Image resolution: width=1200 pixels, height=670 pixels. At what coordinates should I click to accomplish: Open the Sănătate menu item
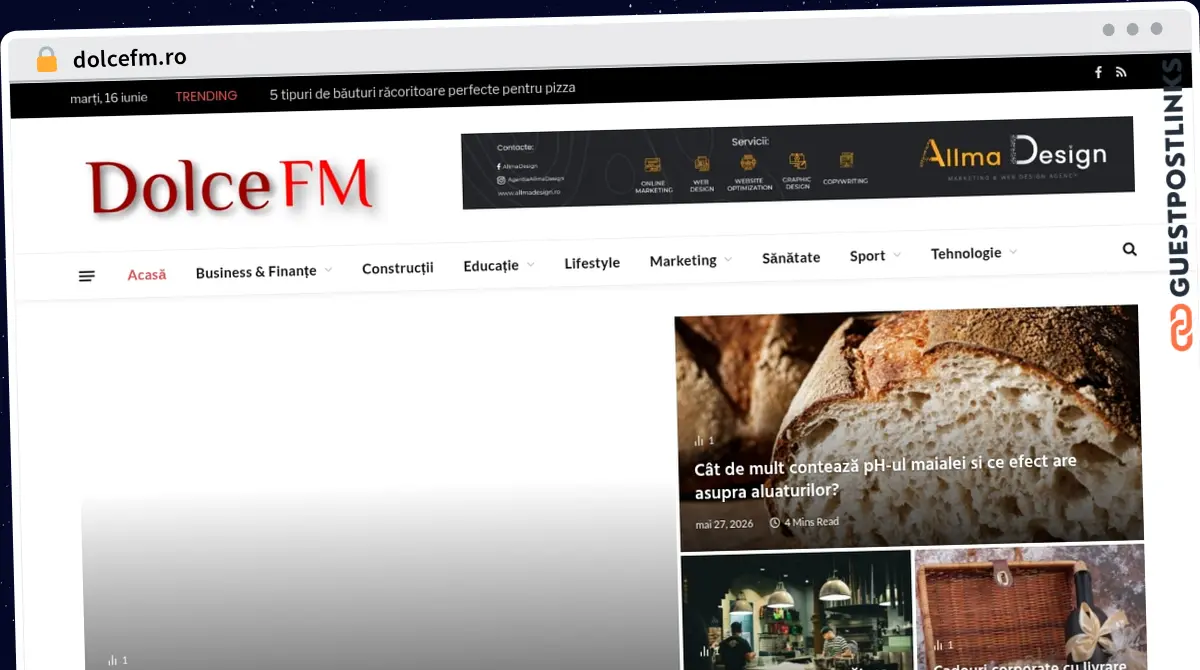tap(791, 257)
